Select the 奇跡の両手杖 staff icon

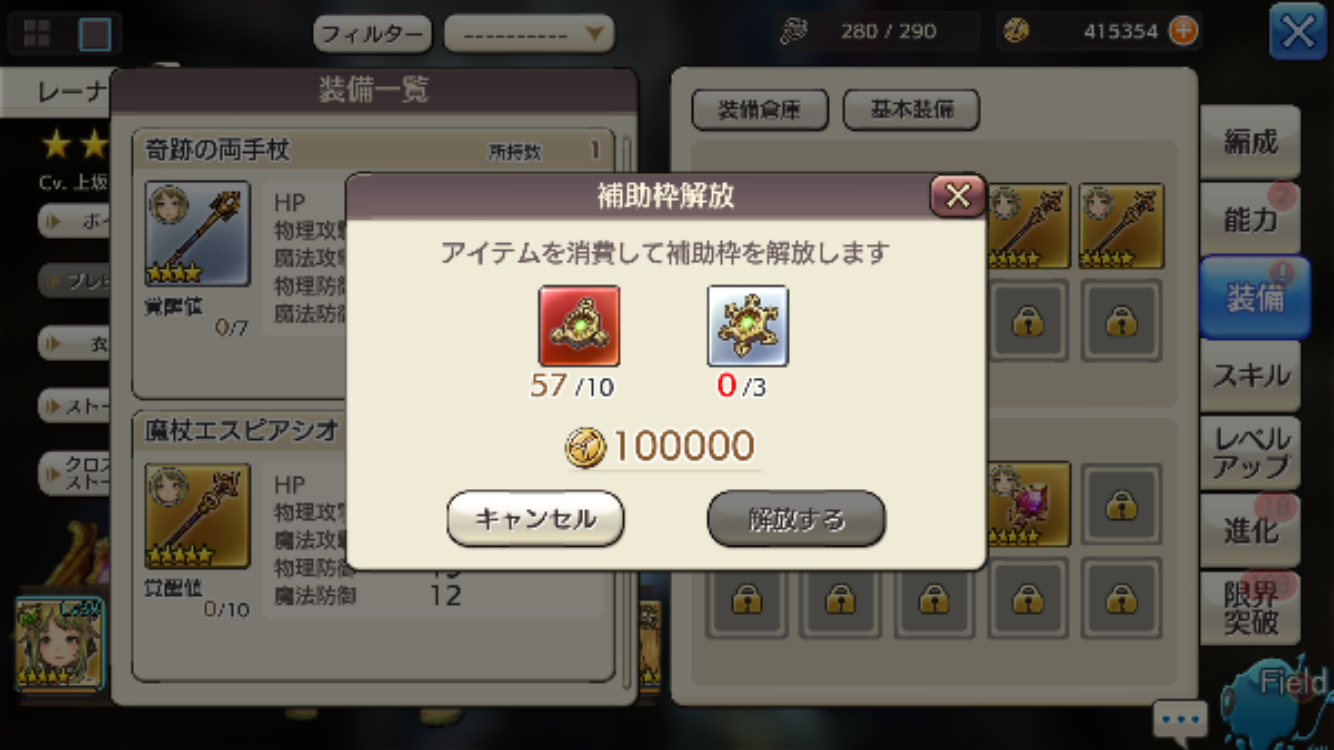coord(197,233)
